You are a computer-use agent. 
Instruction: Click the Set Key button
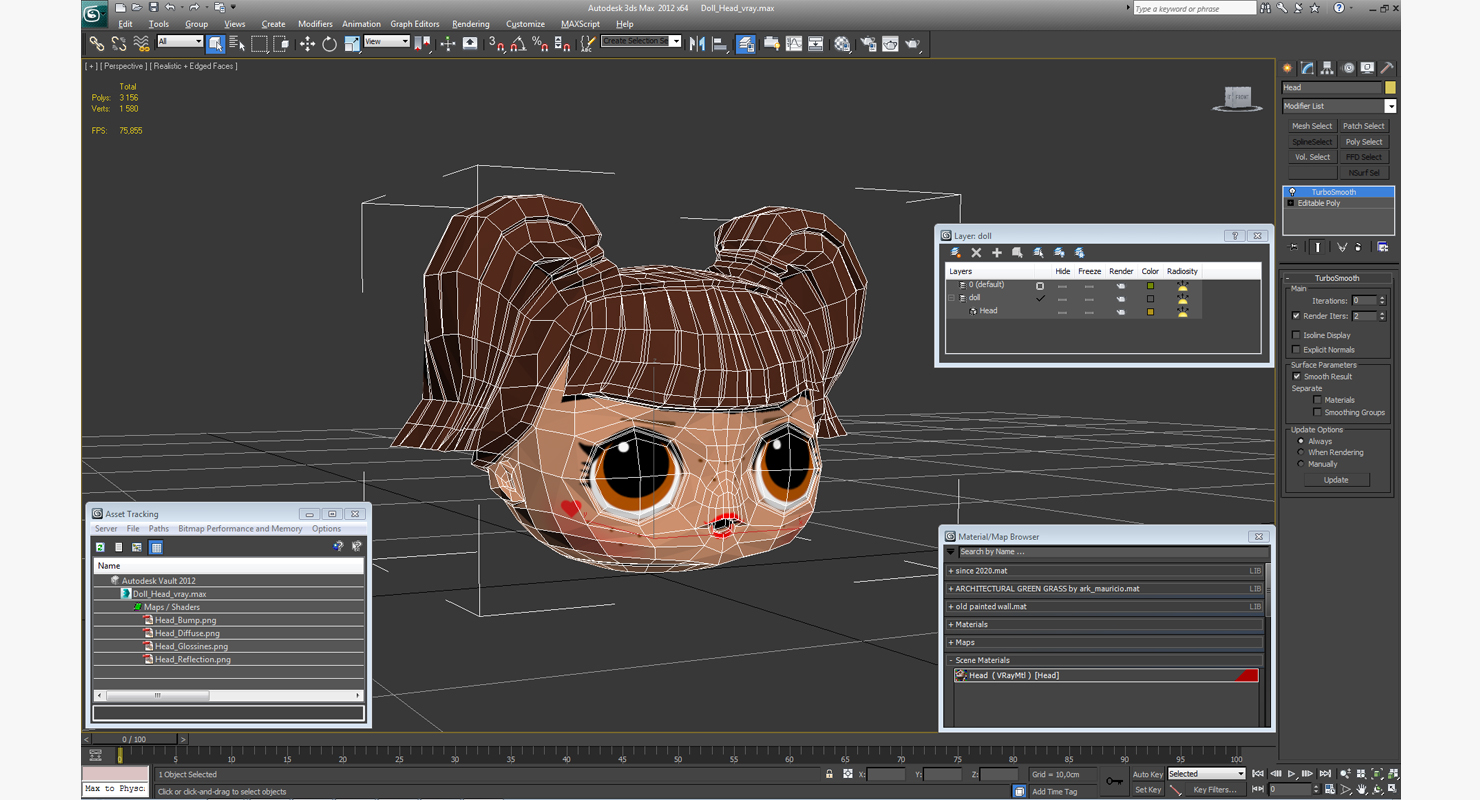1147,790
